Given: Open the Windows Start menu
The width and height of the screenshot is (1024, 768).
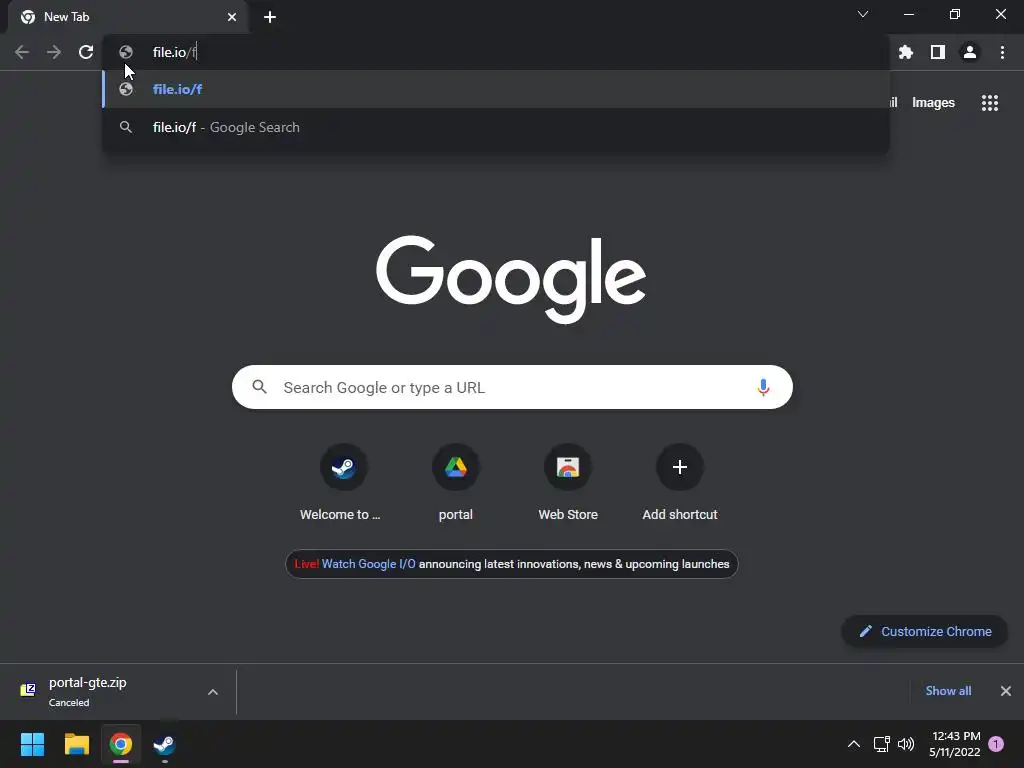Looking at the screenshot, I should (x=32, y=744).
